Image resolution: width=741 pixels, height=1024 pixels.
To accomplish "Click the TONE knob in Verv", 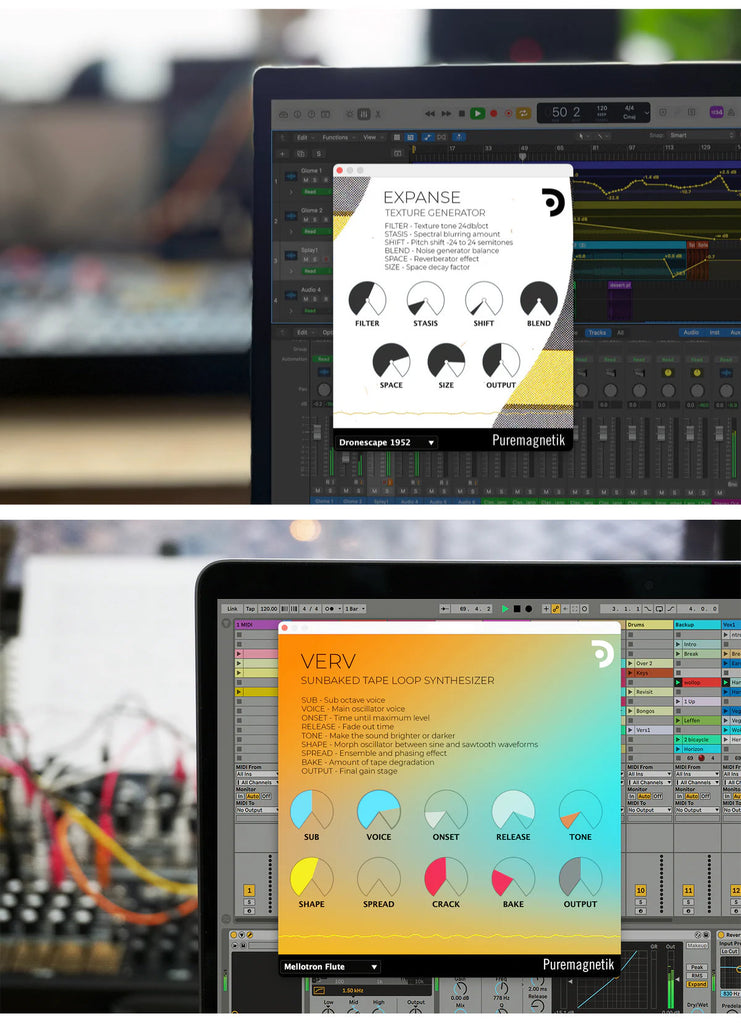I will 580,811.
